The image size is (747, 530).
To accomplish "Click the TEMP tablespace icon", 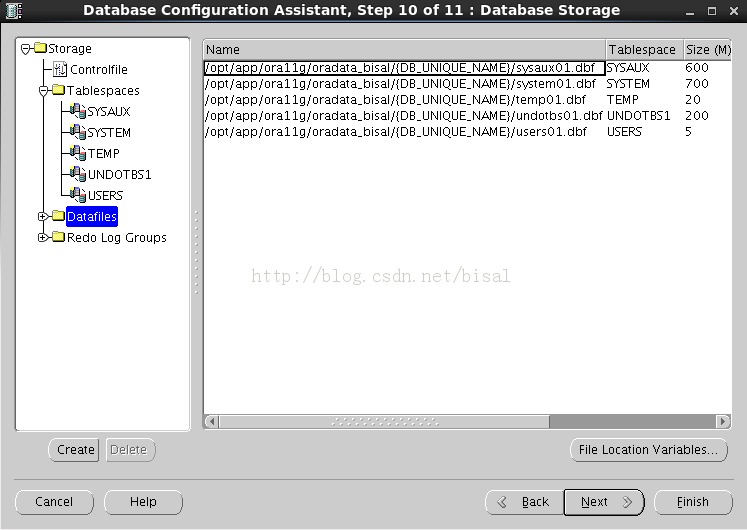I will pyautogui.click(x=77, y=153).
